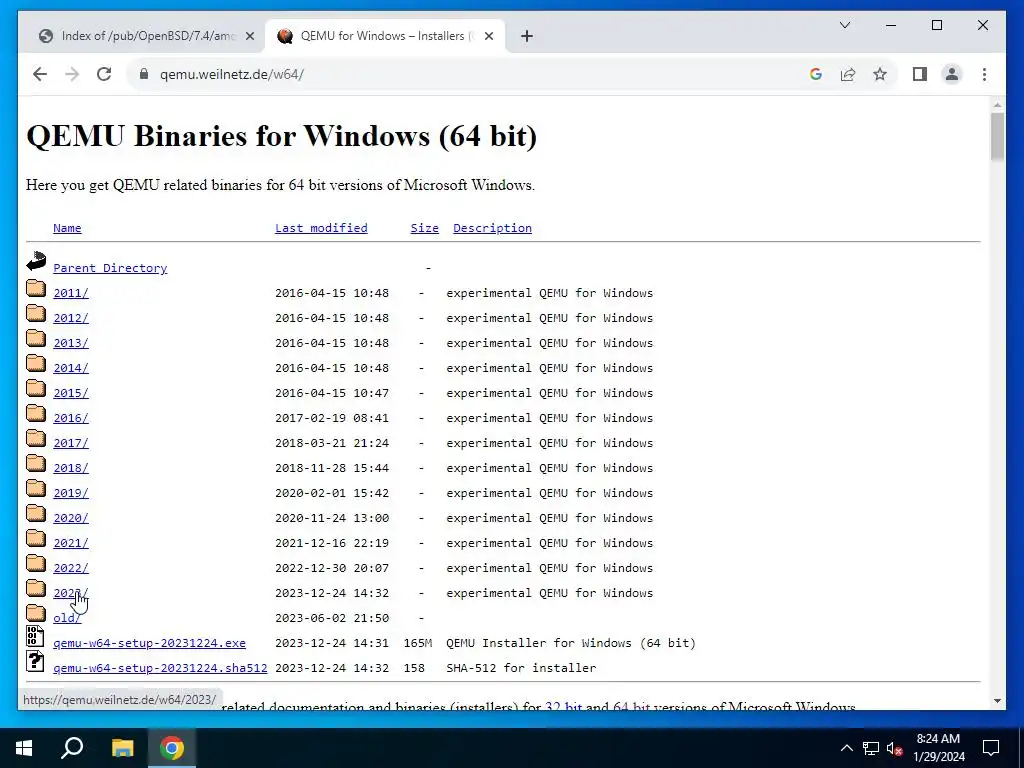
Task: Click the page vertical scrollbar thumb
Action: coord(997,136)
